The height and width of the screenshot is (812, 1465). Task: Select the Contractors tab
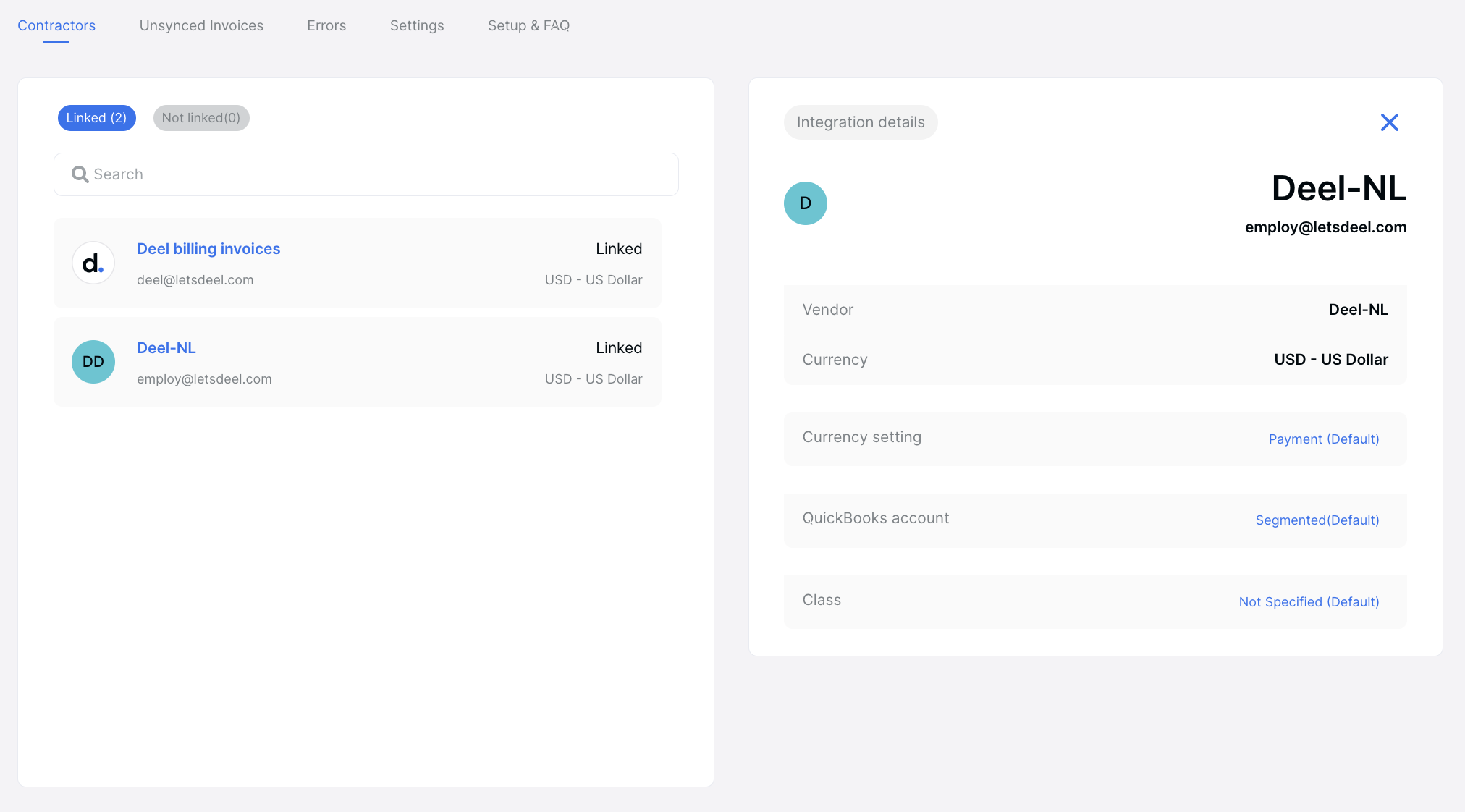pos(56,25)
